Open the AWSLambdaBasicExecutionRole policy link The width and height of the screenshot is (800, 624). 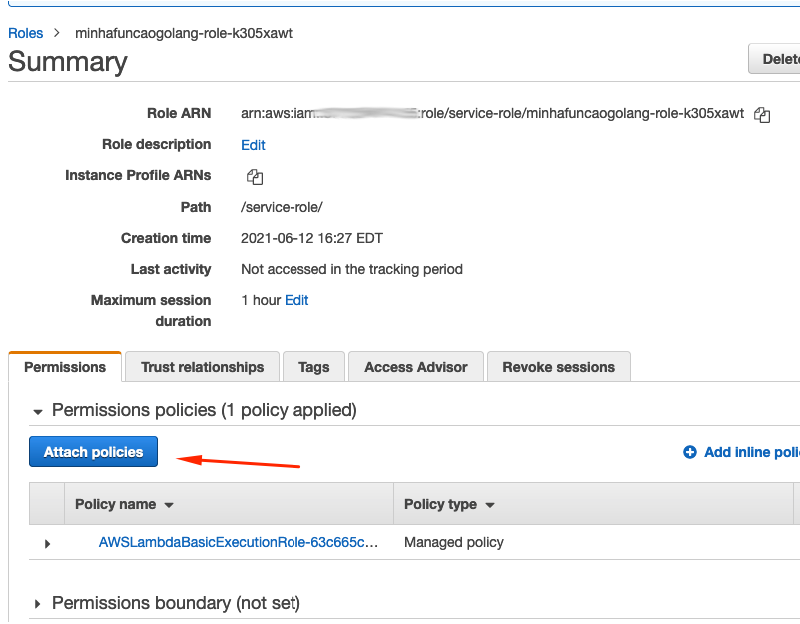point(238,542)
